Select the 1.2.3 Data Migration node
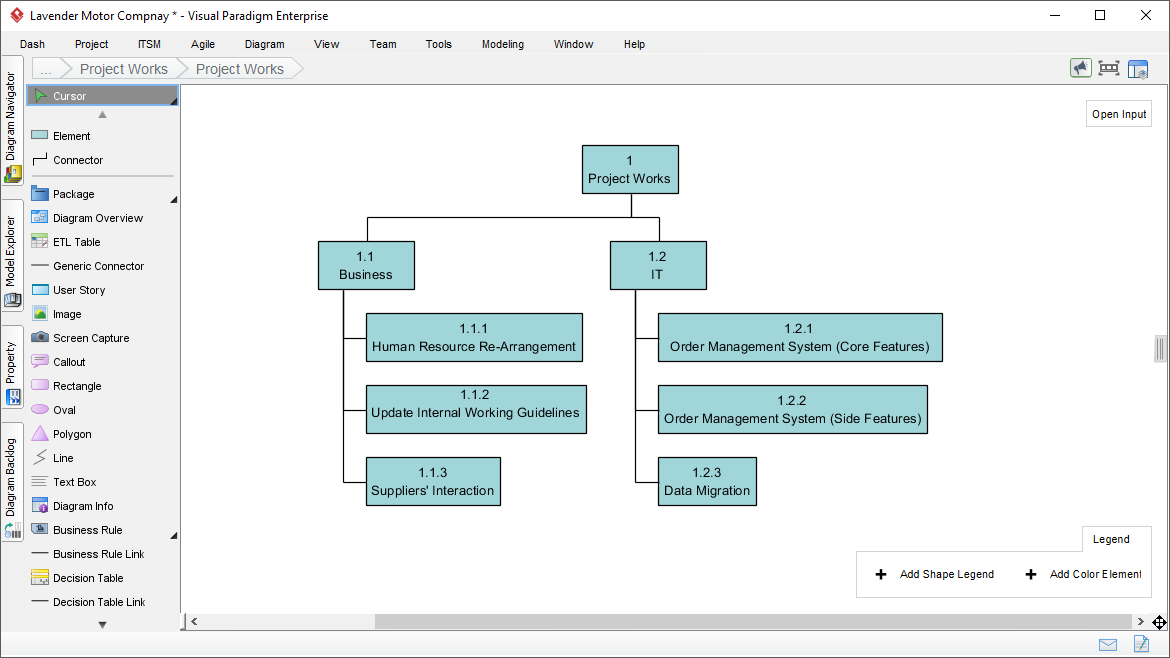Viewport: 1170px width, 658px height. pyautogui.click(x=707, y=482)
